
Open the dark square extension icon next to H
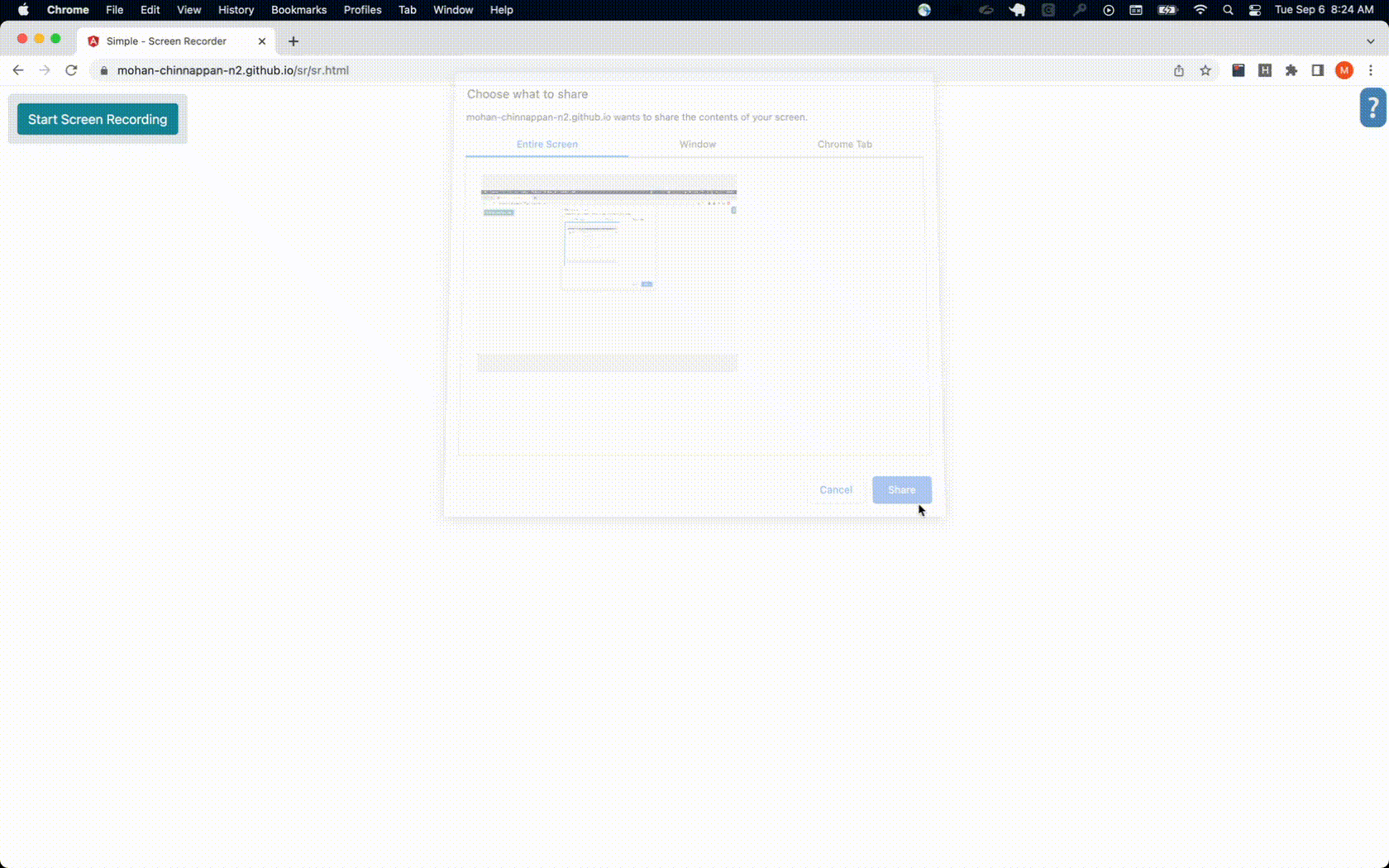pos(1239,70)
